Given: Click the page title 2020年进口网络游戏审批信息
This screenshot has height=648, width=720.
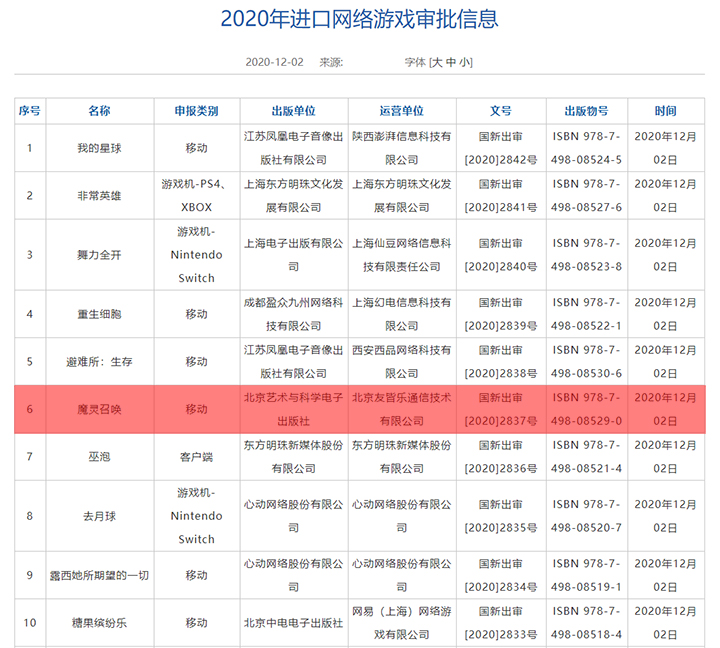Looking at the screenshot, I should coord(359,19).
